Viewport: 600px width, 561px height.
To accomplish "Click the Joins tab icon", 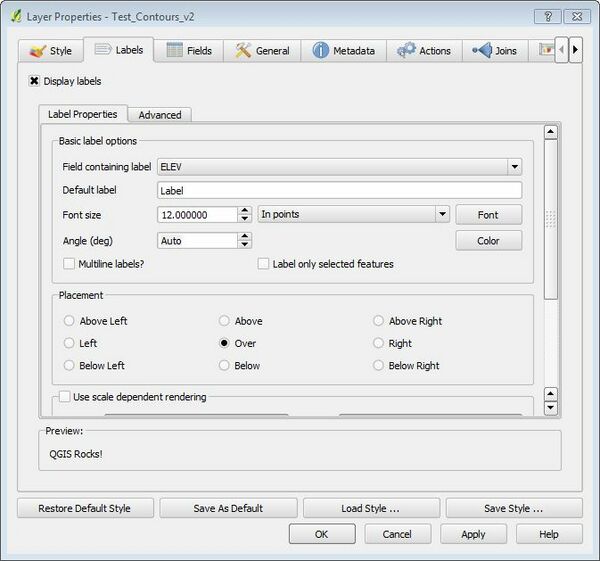I will click(481, 50).
